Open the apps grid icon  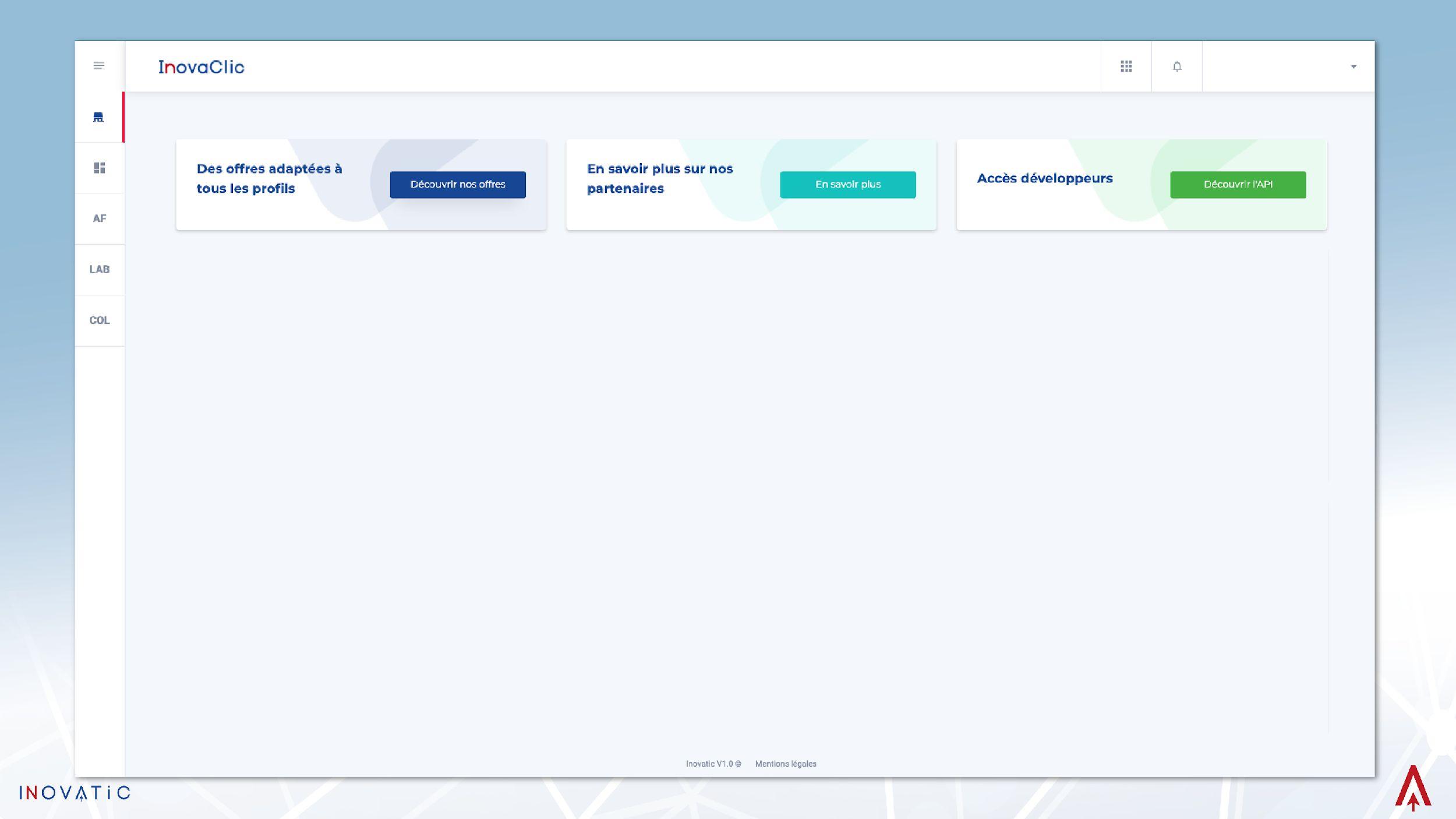1126,66
